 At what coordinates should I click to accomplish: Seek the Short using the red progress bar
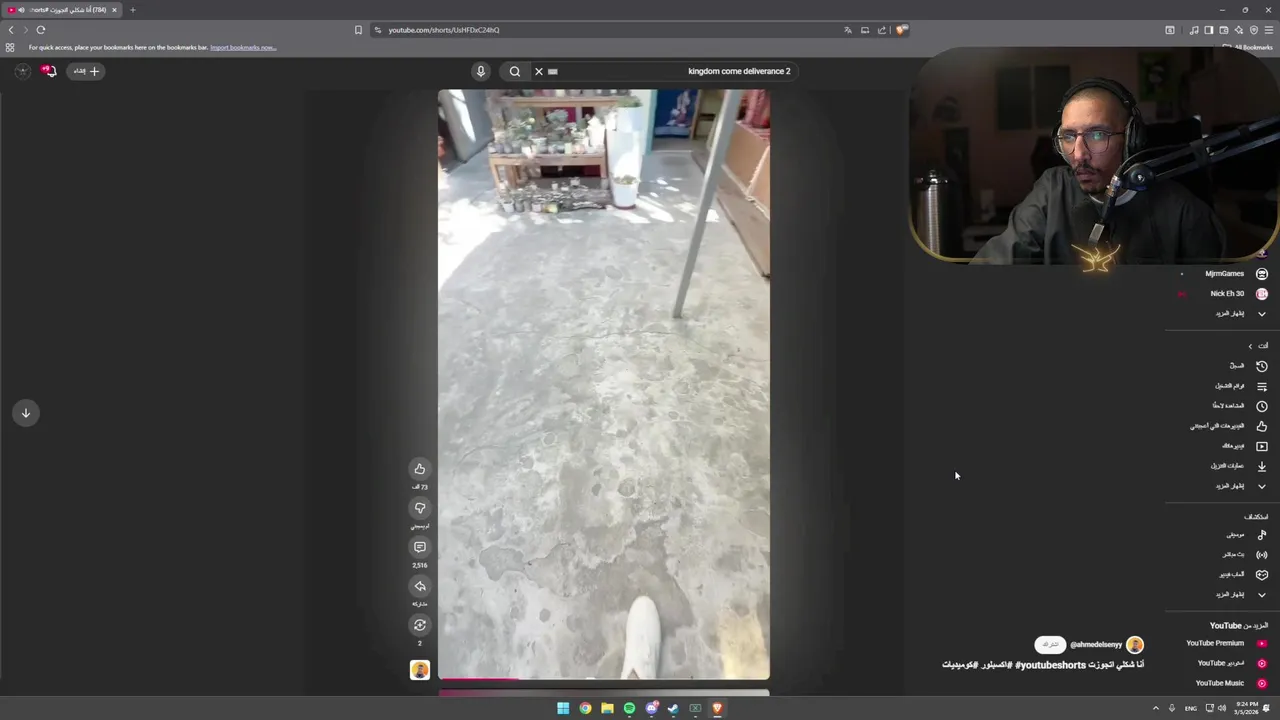[x=604, y=680]
